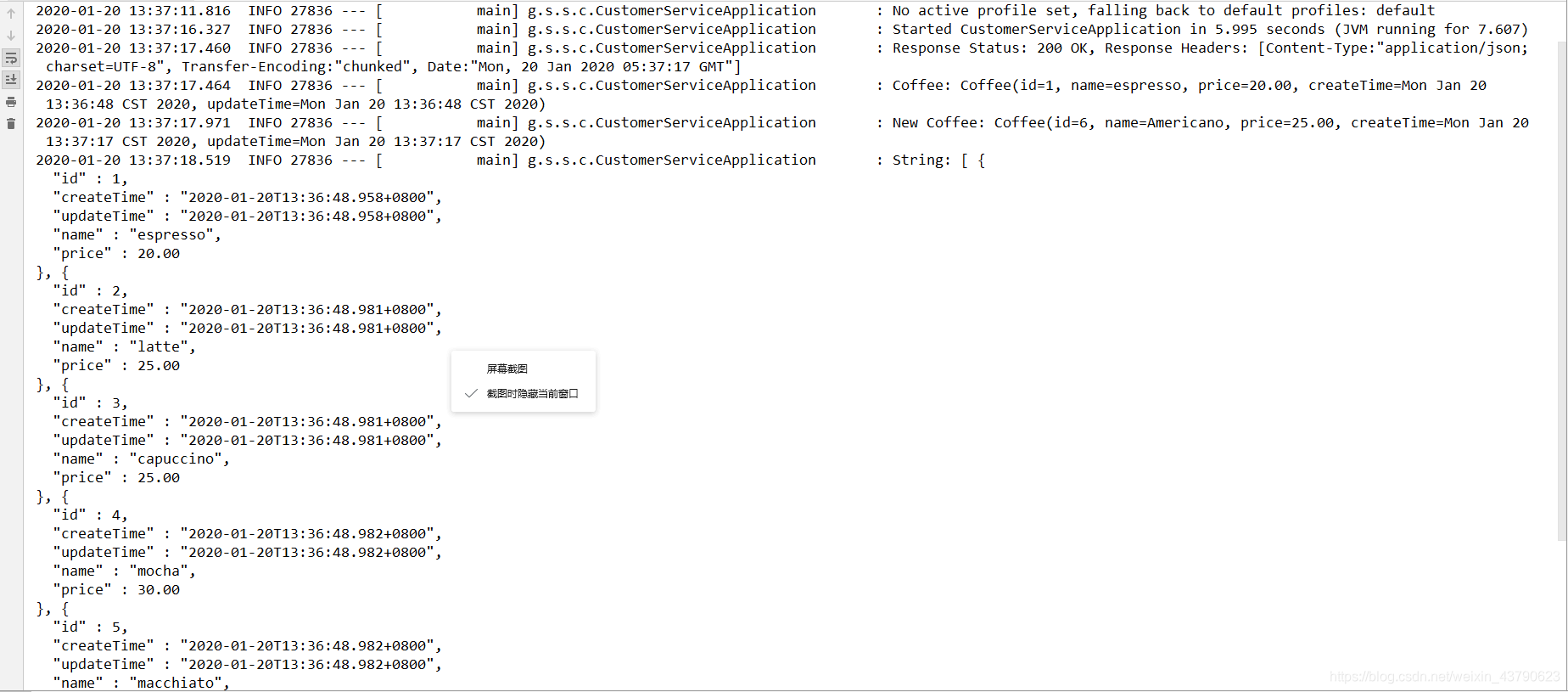Viewport: 1568px width, 692px height.
Task: Toggle the scroll-to-end console icon
Action: tap(11, 80)
